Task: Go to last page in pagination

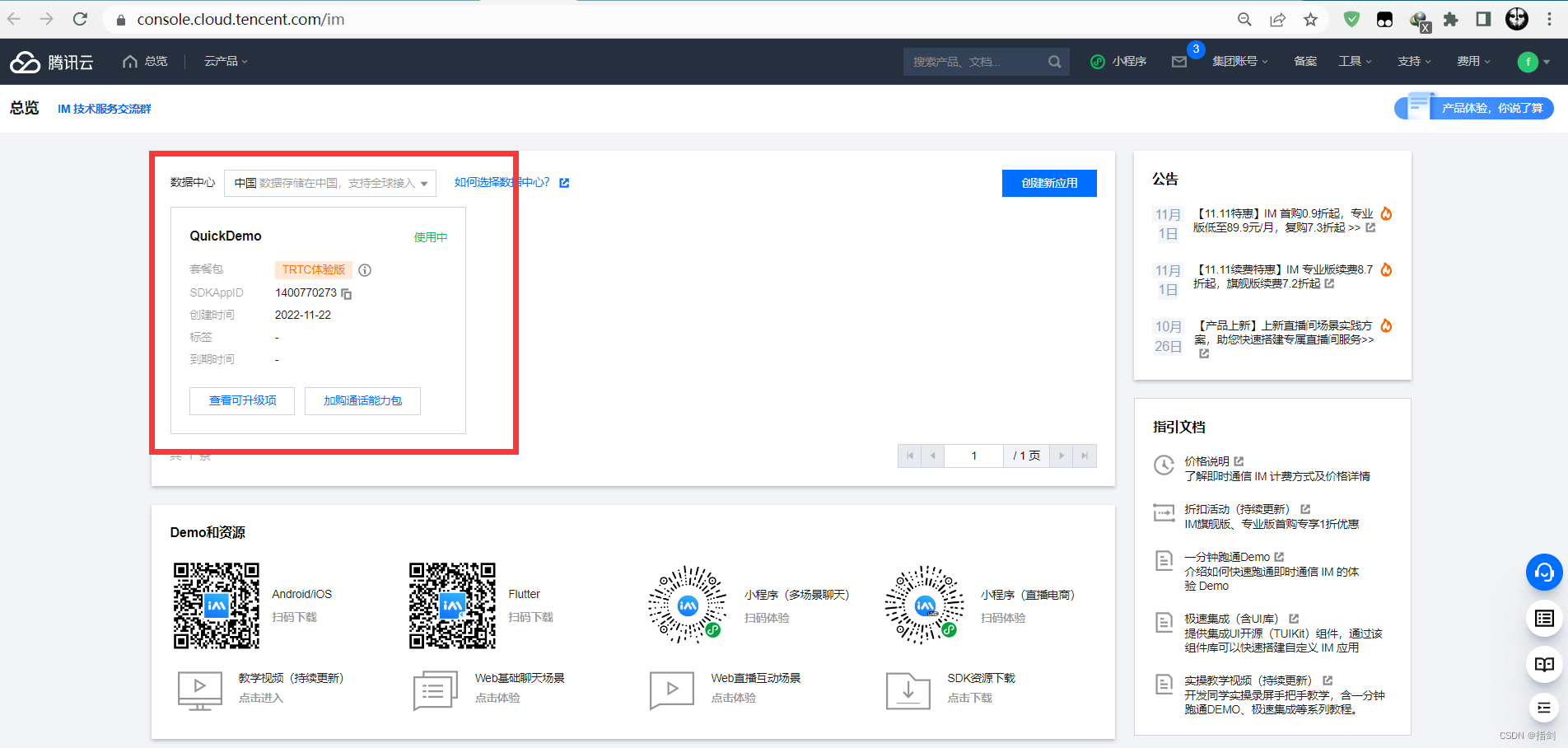Action: pos(1085,456)
